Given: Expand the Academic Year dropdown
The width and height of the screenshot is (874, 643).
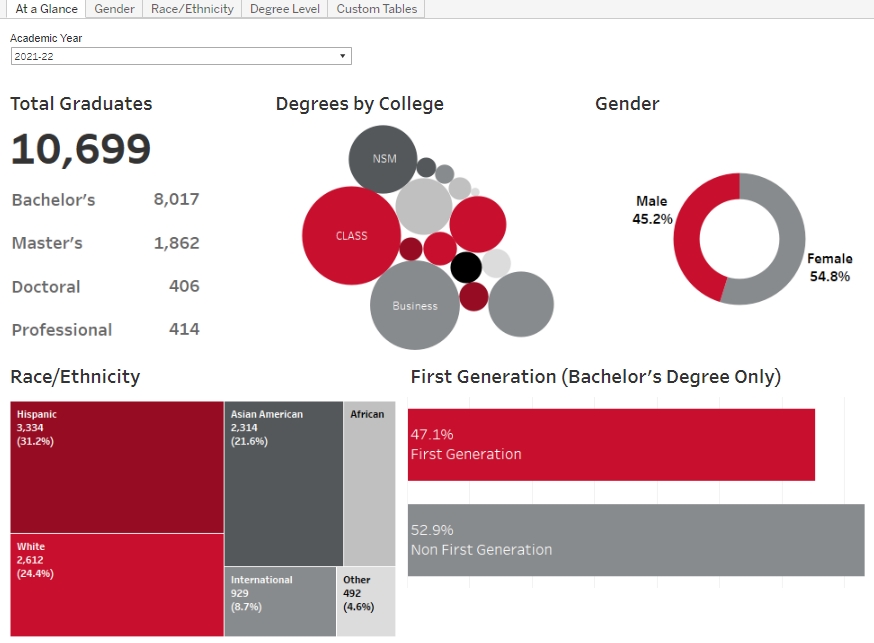Looking at the screenshot, I should (181, 57).
